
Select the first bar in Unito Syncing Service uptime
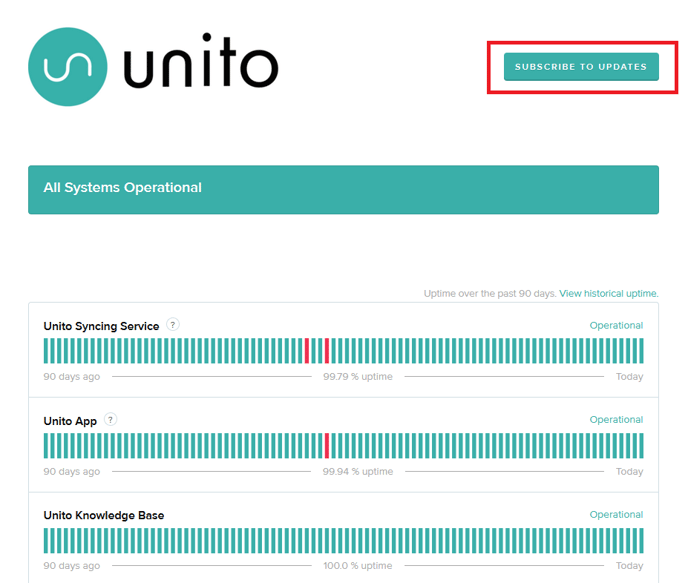coord(46,351)
